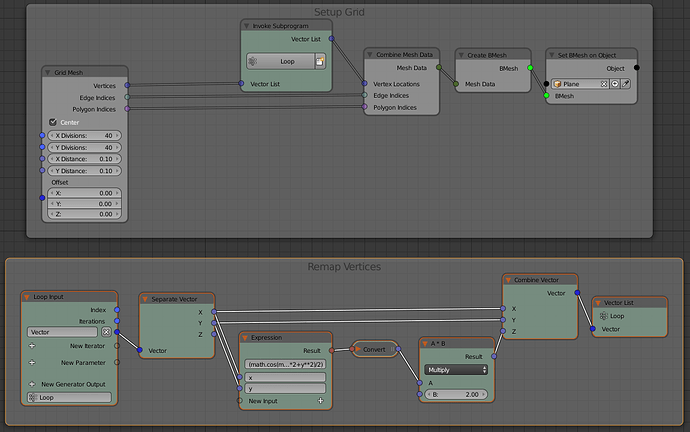Viewport: 690px width, 432px height.
Task: Toggle the Center checkbox in Grid Mesh
Action: (x=53, y=122)
